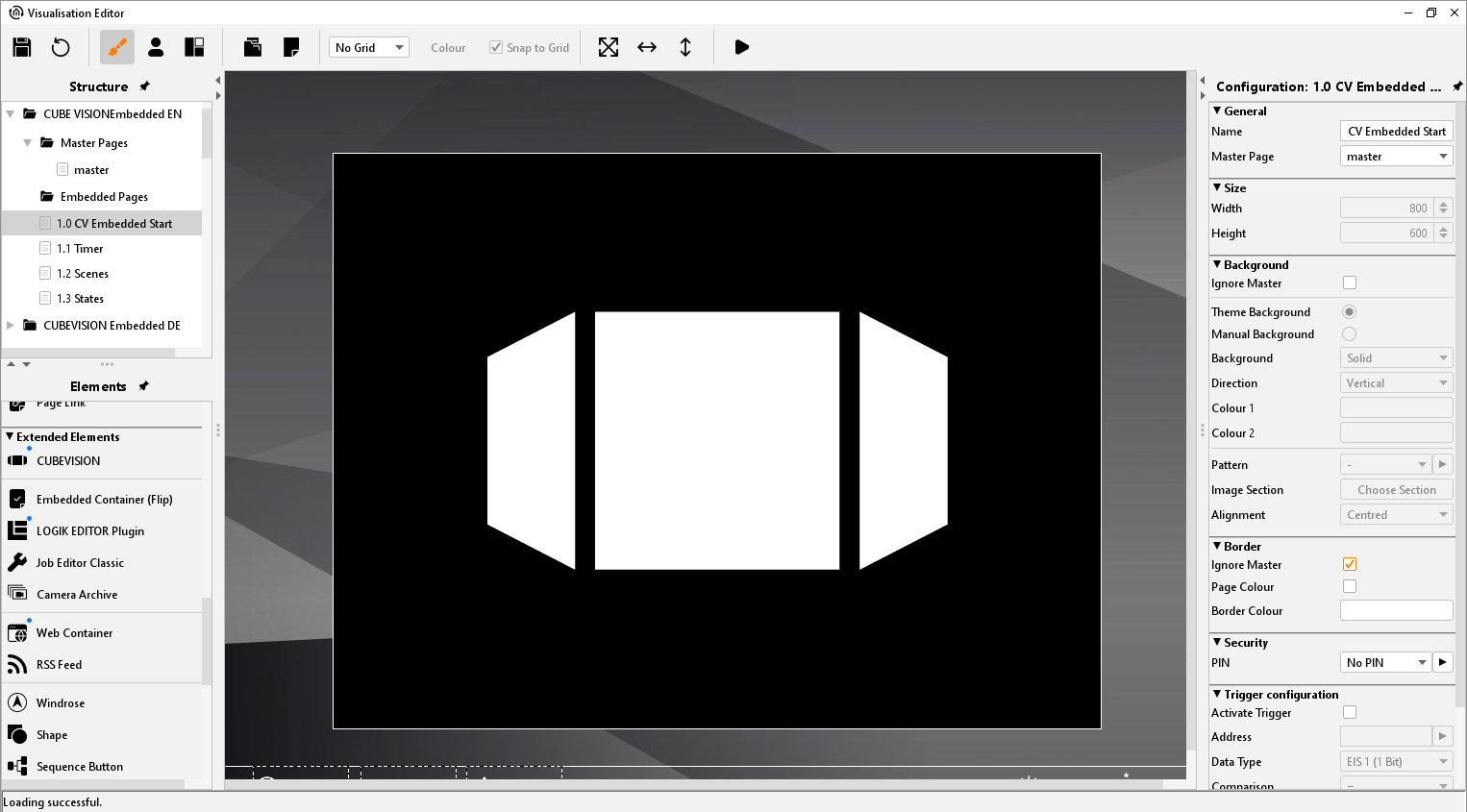Image resolution: width=1467 pixels, height=812 pixels.
Task: Click the Name input field
Action: tap(1396, 132)
